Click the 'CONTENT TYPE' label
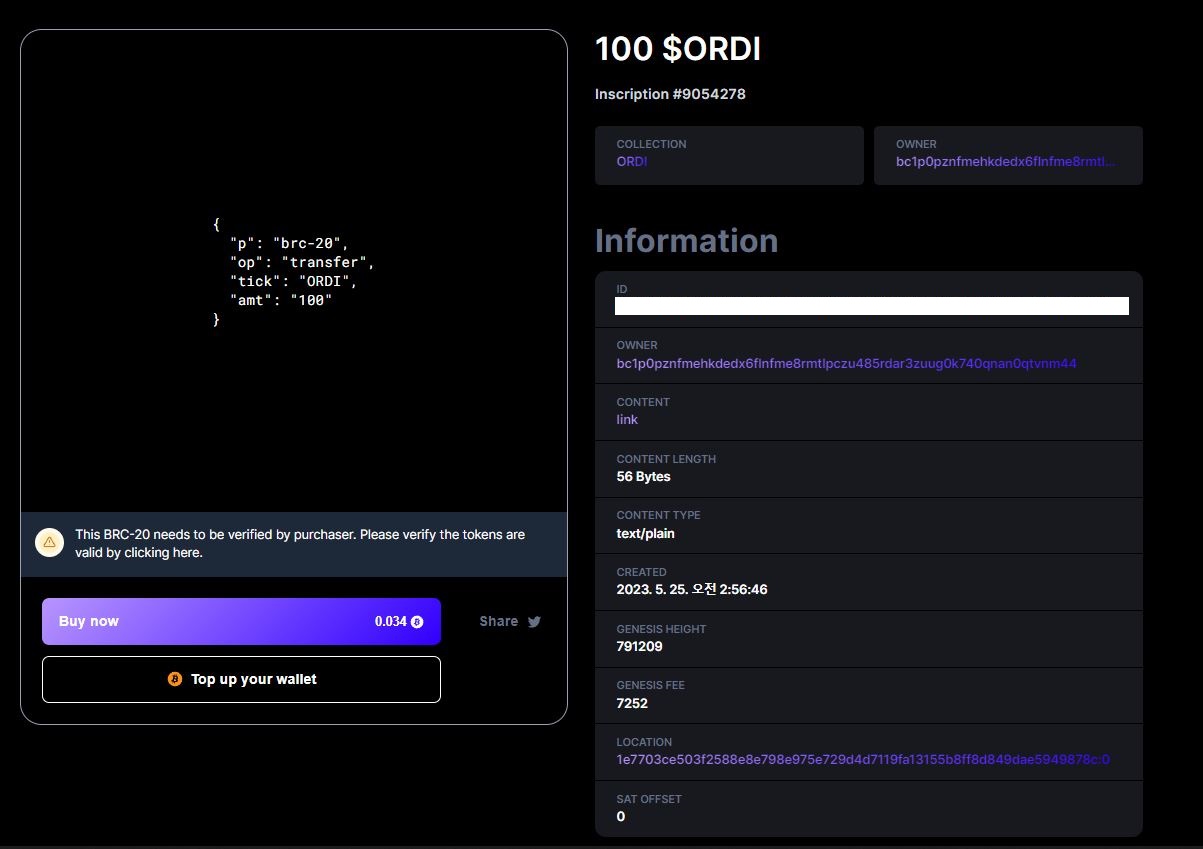 [x=658, y=515]
